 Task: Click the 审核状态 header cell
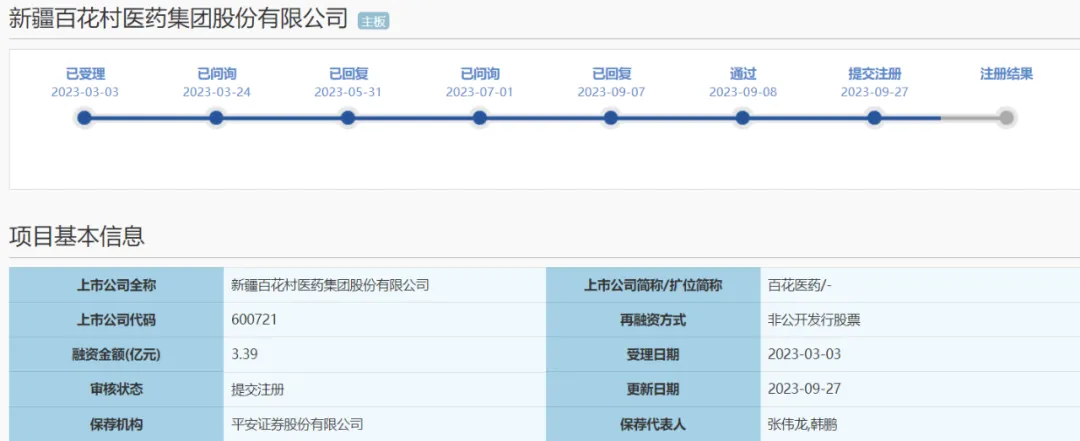coord(116,389)
